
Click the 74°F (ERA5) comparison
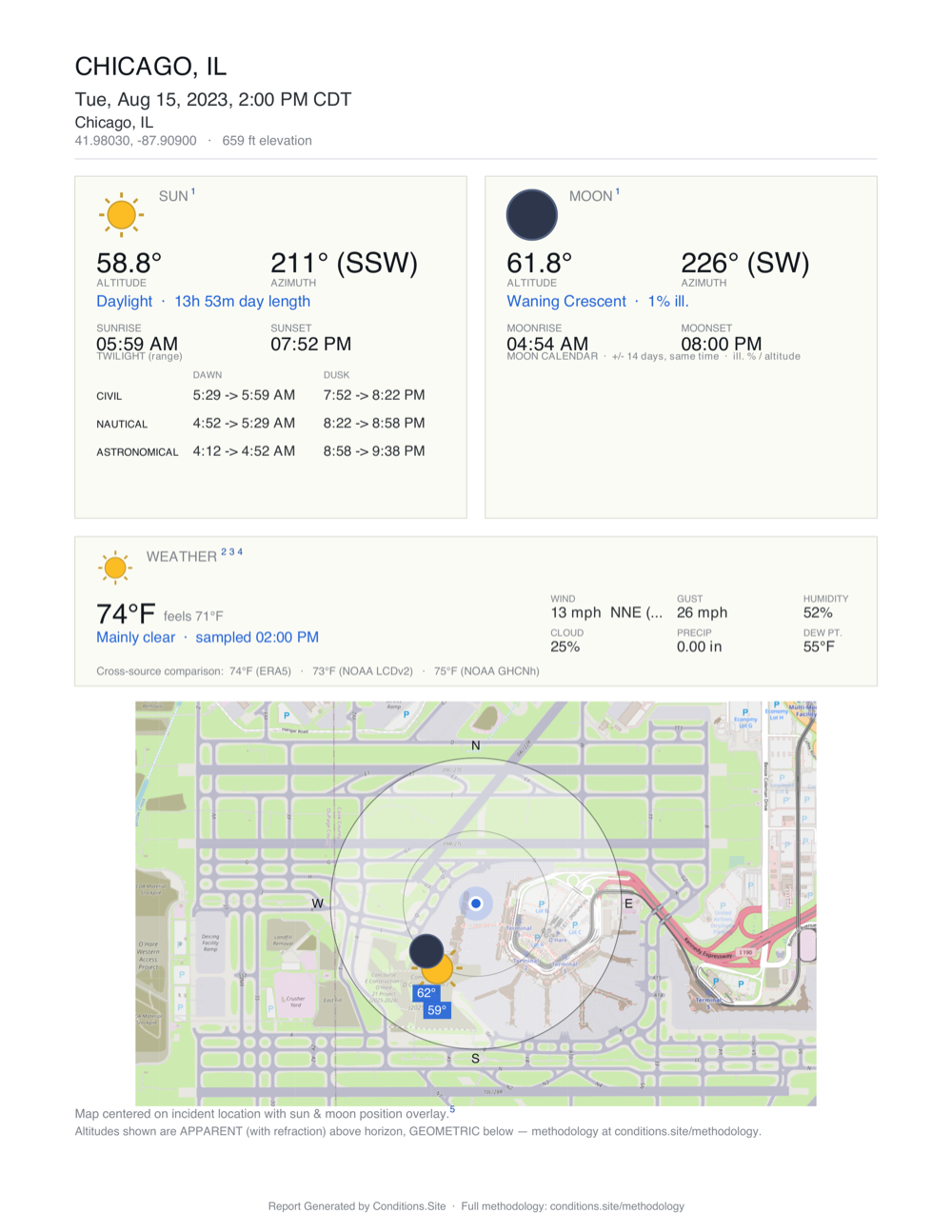coord(260,671)
